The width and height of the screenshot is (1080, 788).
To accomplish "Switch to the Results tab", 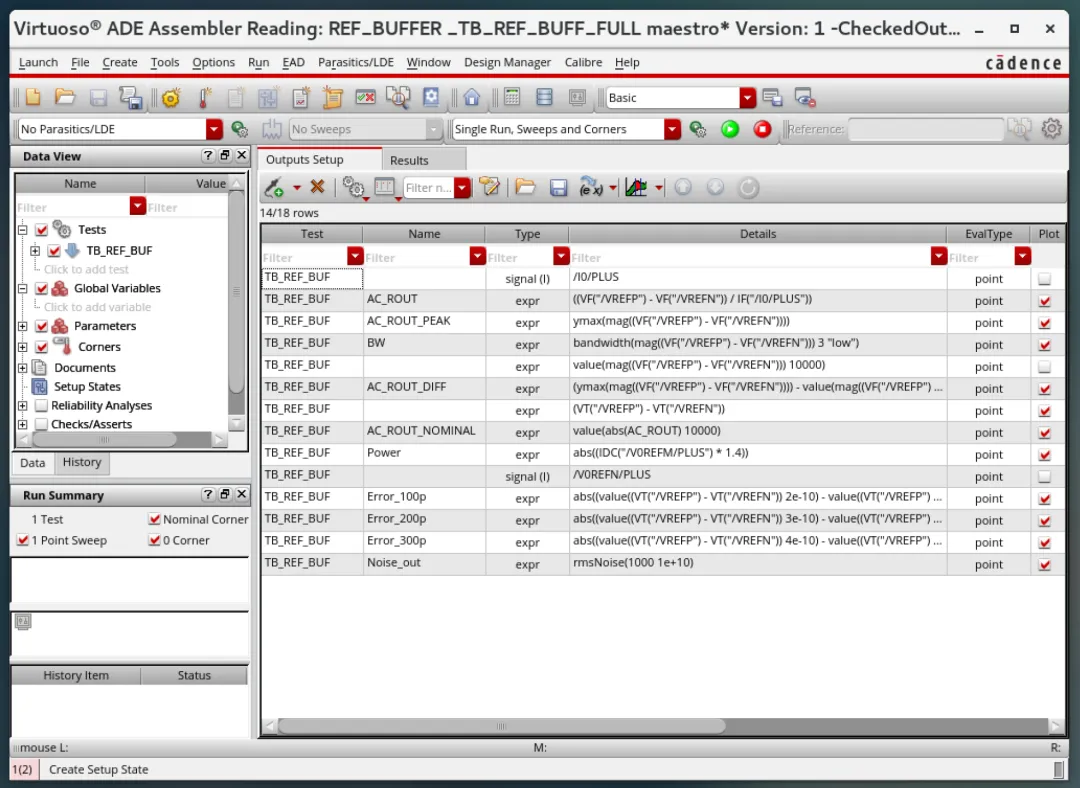I will (409, 160).
